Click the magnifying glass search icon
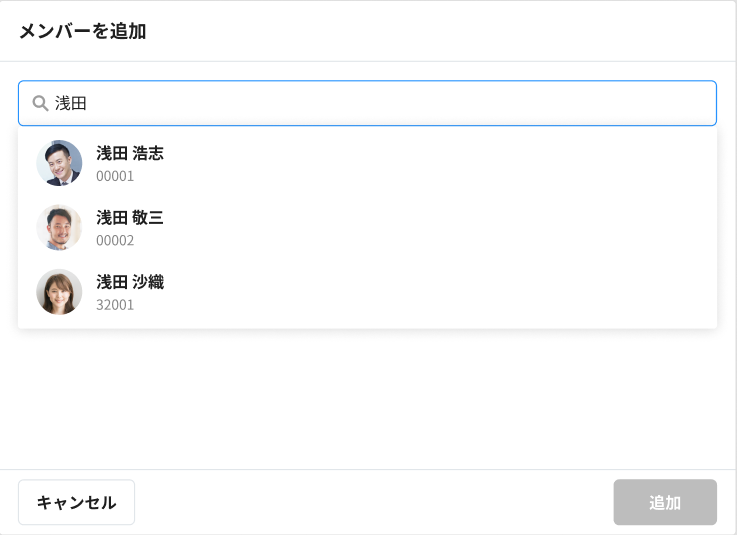Viewport: 737px width, 535px height. (41, 103)
